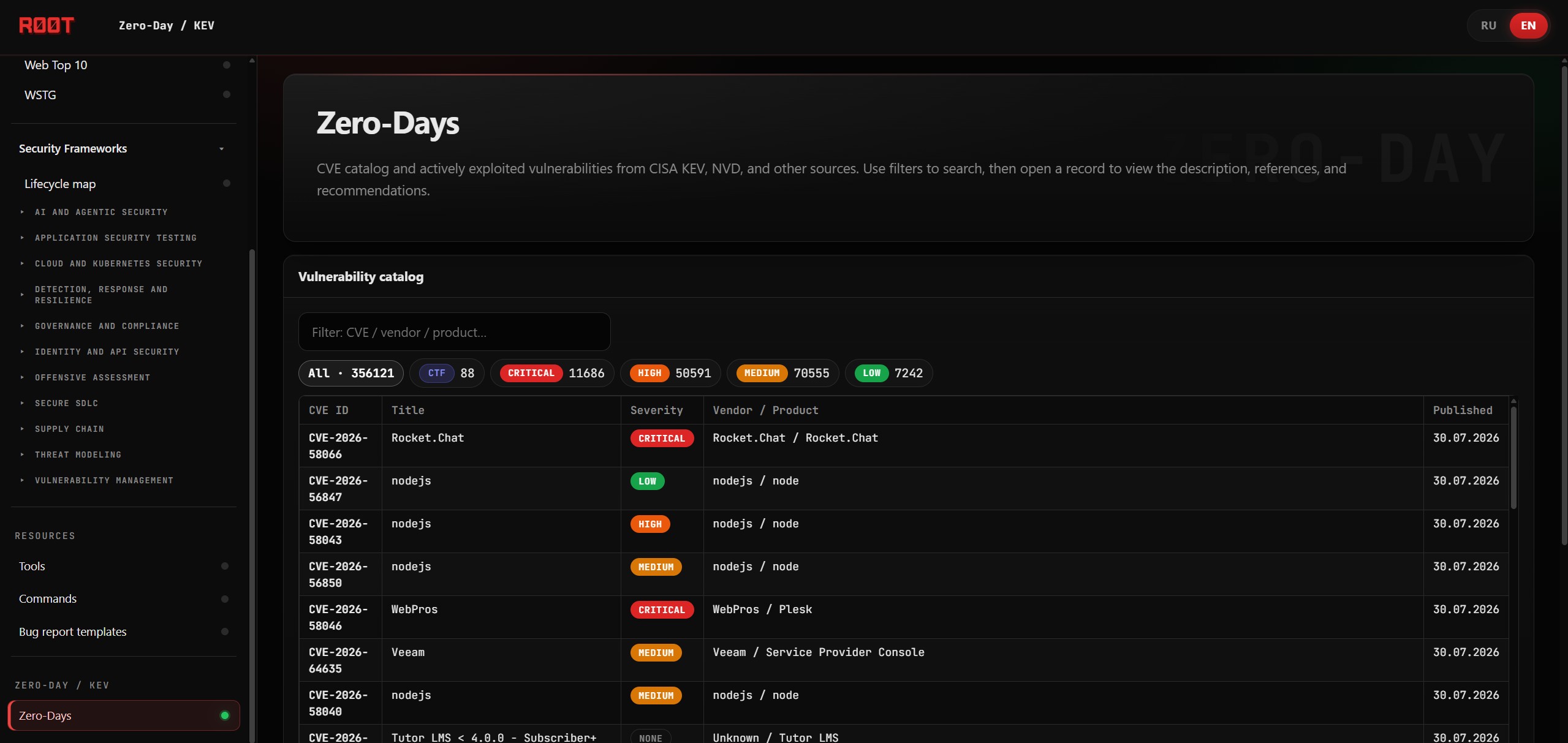Switch language to RU
Viewport: 1568px width, 743px height.
[1488, 26]
